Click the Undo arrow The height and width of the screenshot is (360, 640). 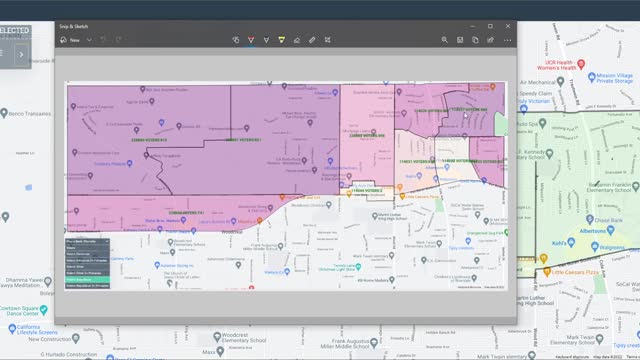tap(103, 40)
